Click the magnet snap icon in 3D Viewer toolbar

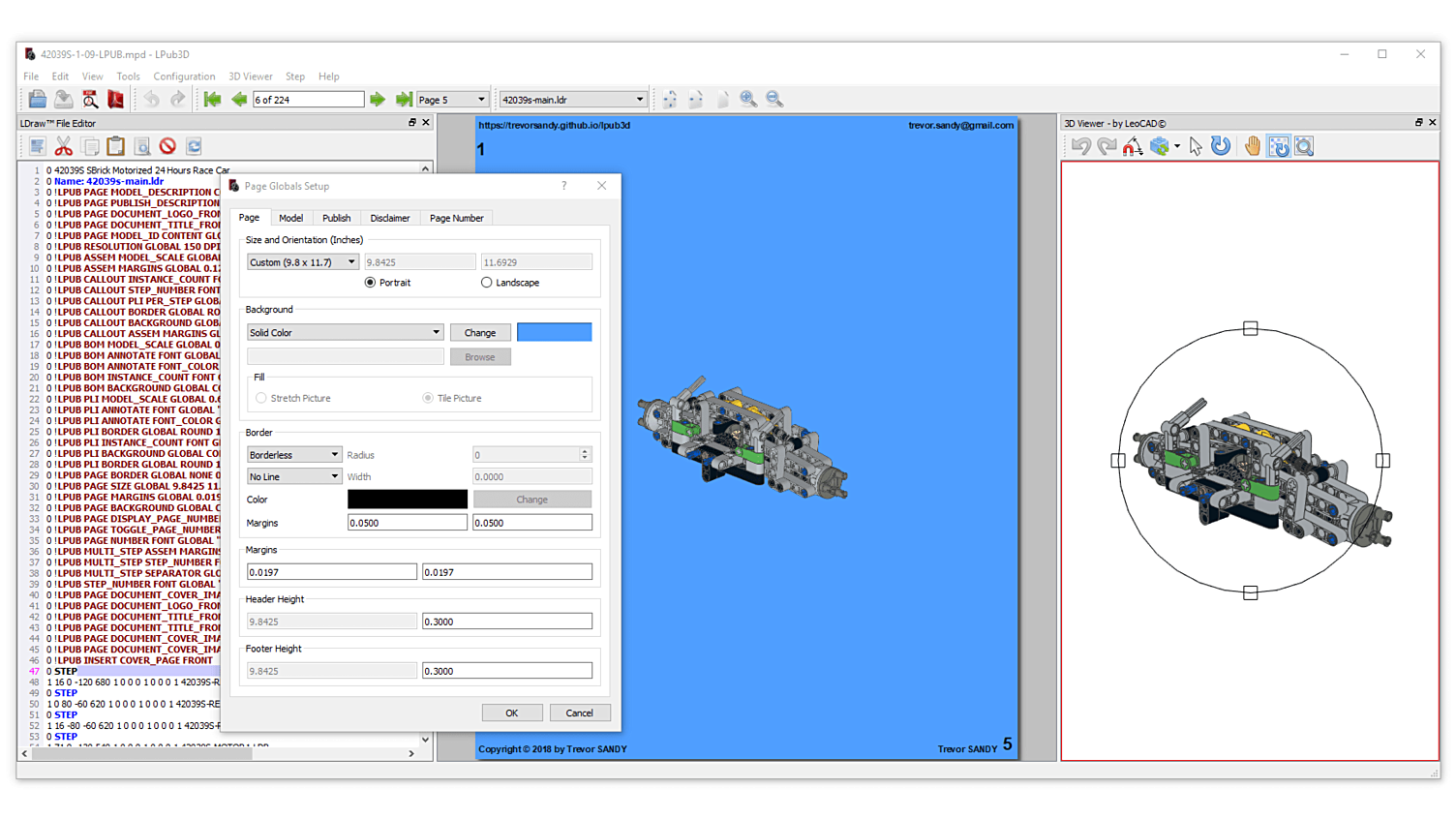coord(1134,146)
